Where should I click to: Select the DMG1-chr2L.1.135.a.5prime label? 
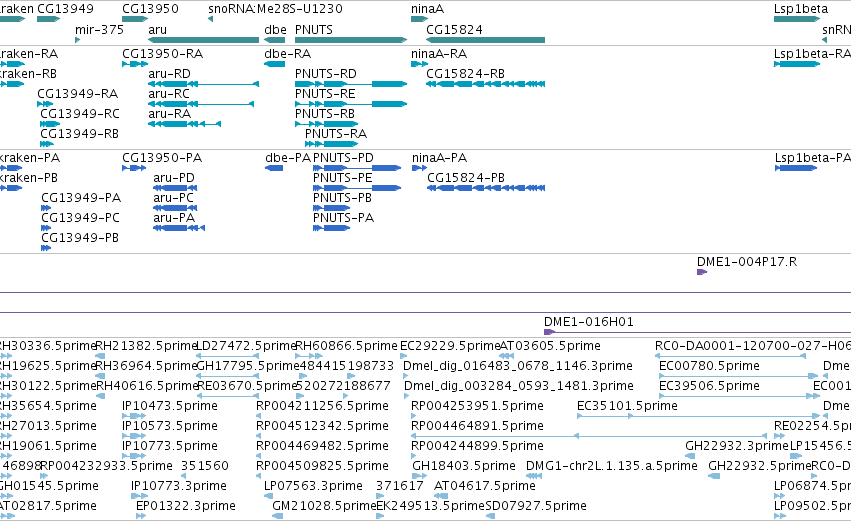(612, 466)
